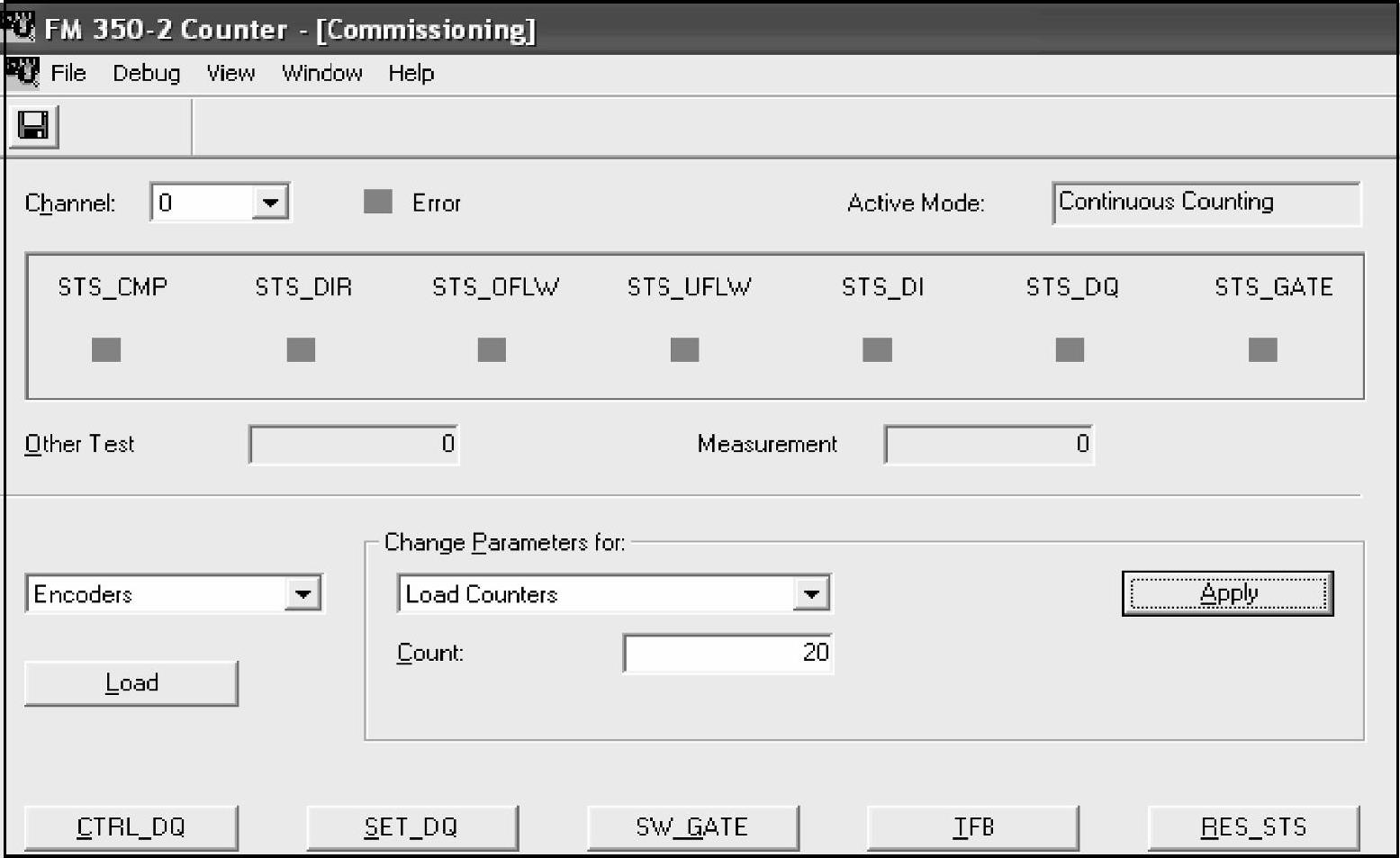Open the Debug menu
Screen dimensions: 1400x858
(x=146, y=73)
